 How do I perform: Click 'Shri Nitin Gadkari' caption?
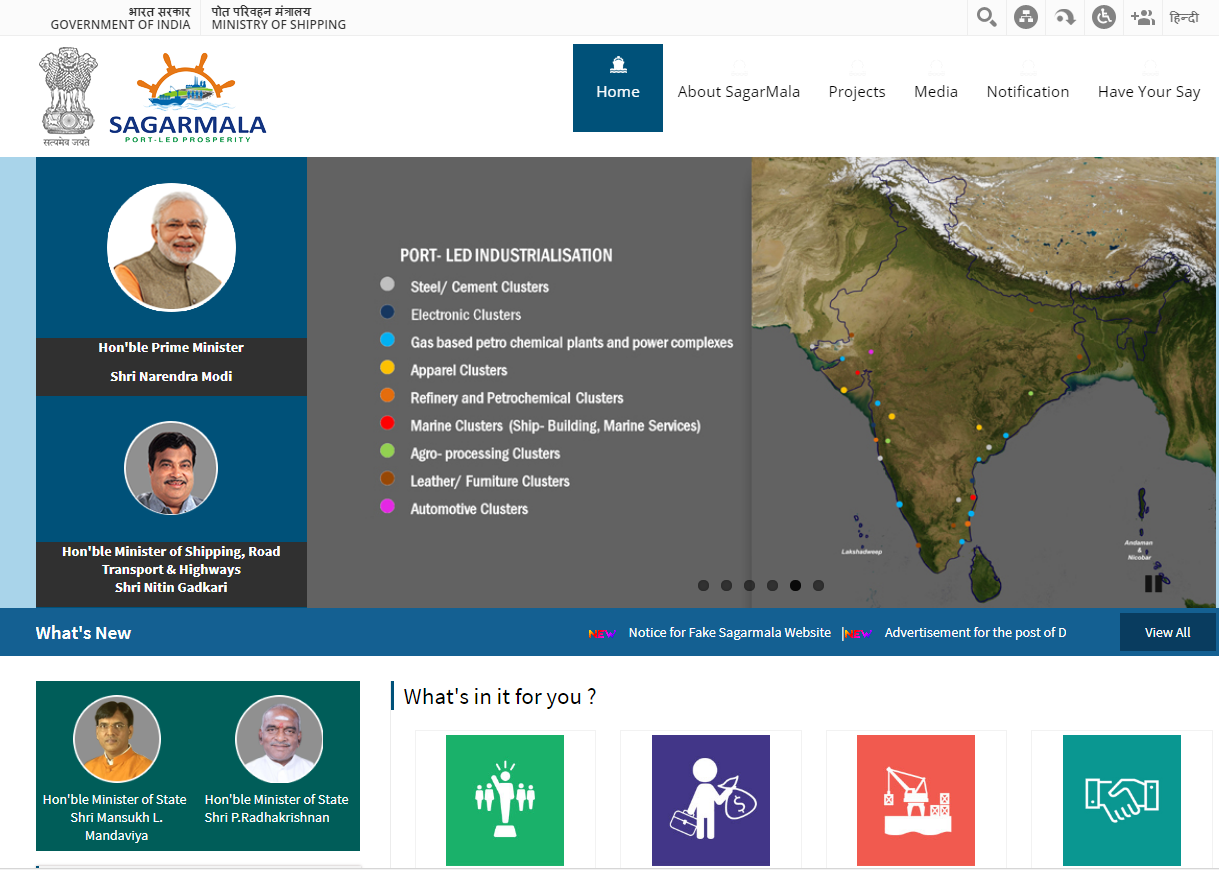click(171, 587)
